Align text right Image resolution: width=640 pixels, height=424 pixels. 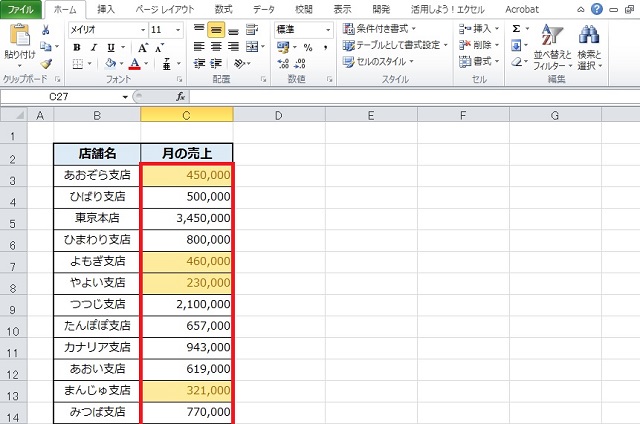tap(233, 47)
